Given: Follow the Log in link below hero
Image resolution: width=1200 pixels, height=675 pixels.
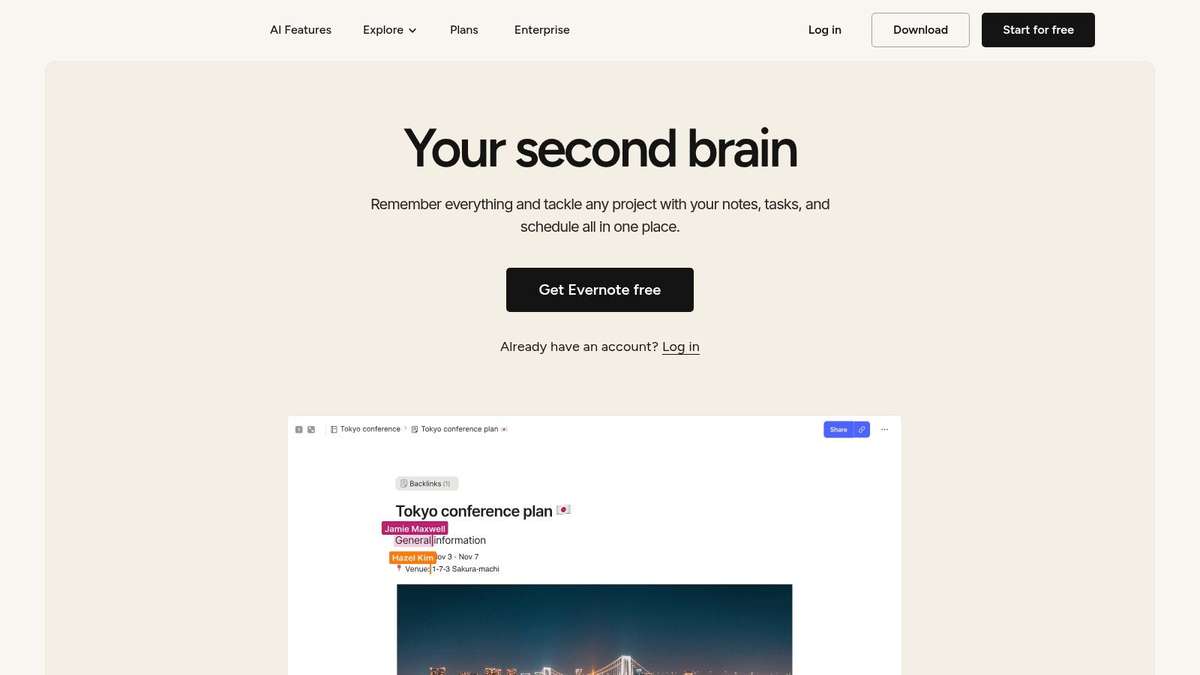Looking at the screenshot, I should [x=681, y=347].
